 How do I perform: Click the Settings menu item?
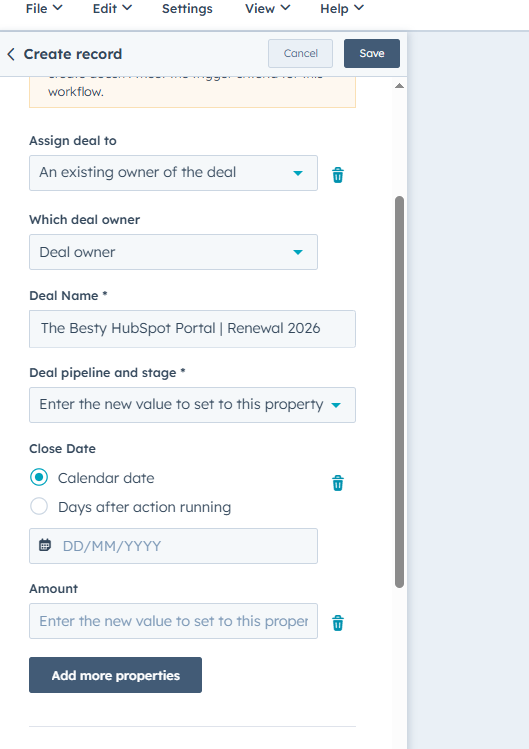pyautogui.click(x=187, y=9)
